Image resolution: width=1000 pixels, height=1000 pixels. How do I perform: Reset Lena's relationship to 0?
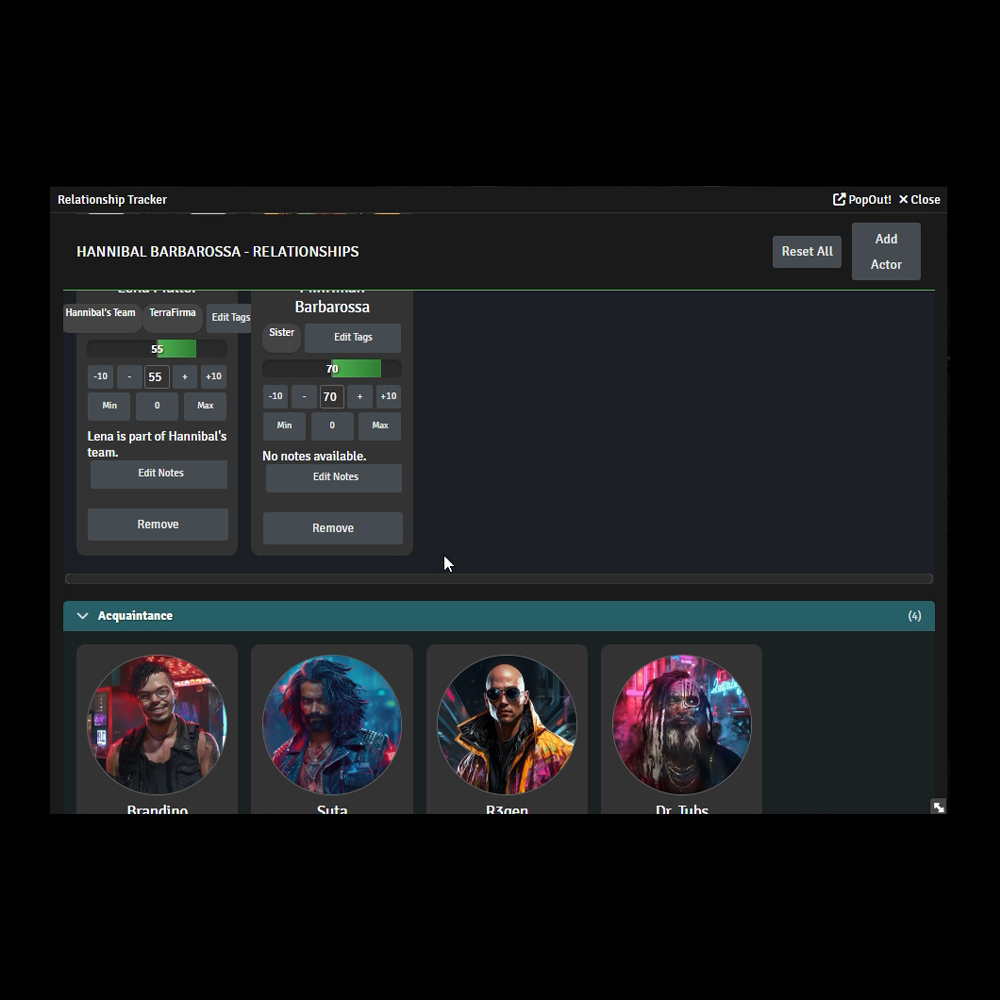coord(157,406)
